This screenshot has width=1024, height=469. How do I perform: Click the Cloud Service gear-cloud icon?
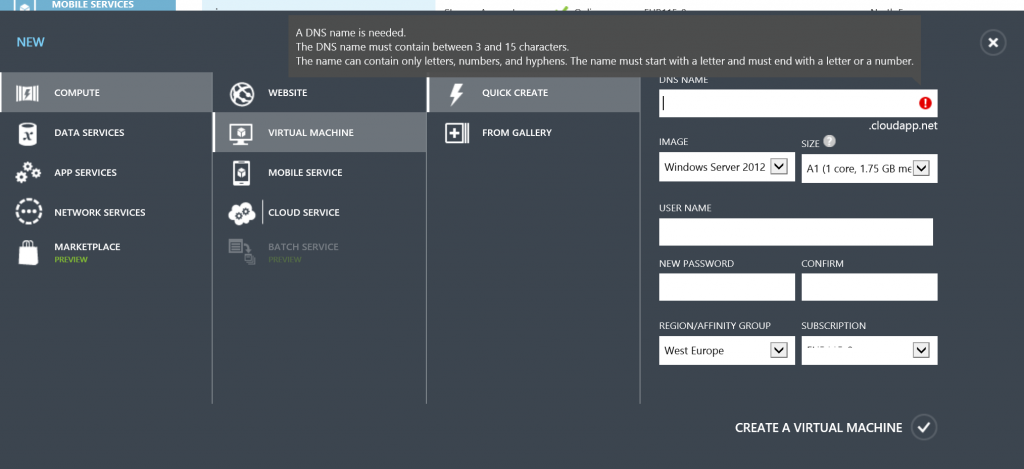pos(242,213)
